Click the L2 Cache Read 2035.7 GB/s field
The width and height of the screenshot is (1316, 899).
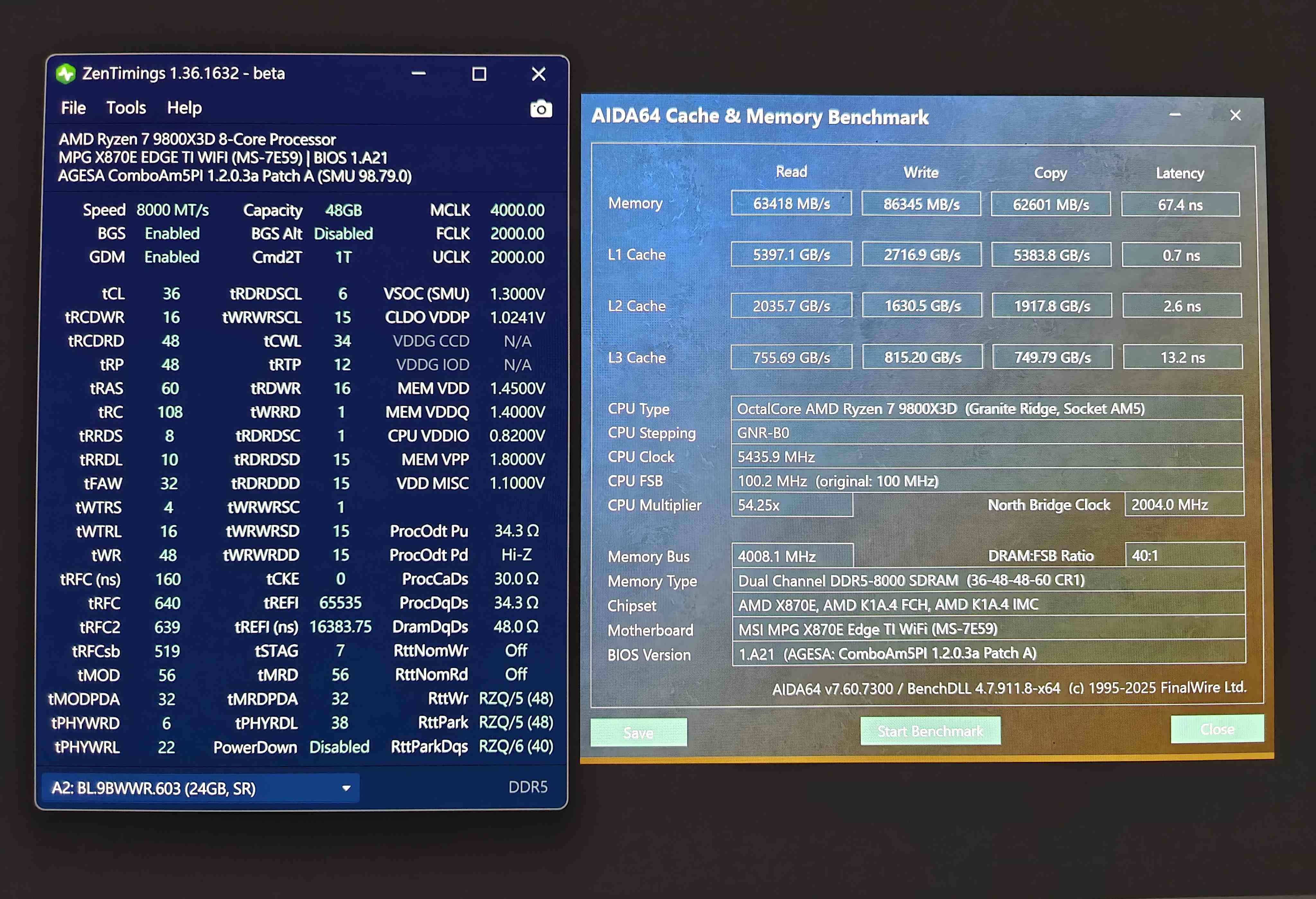791,306
